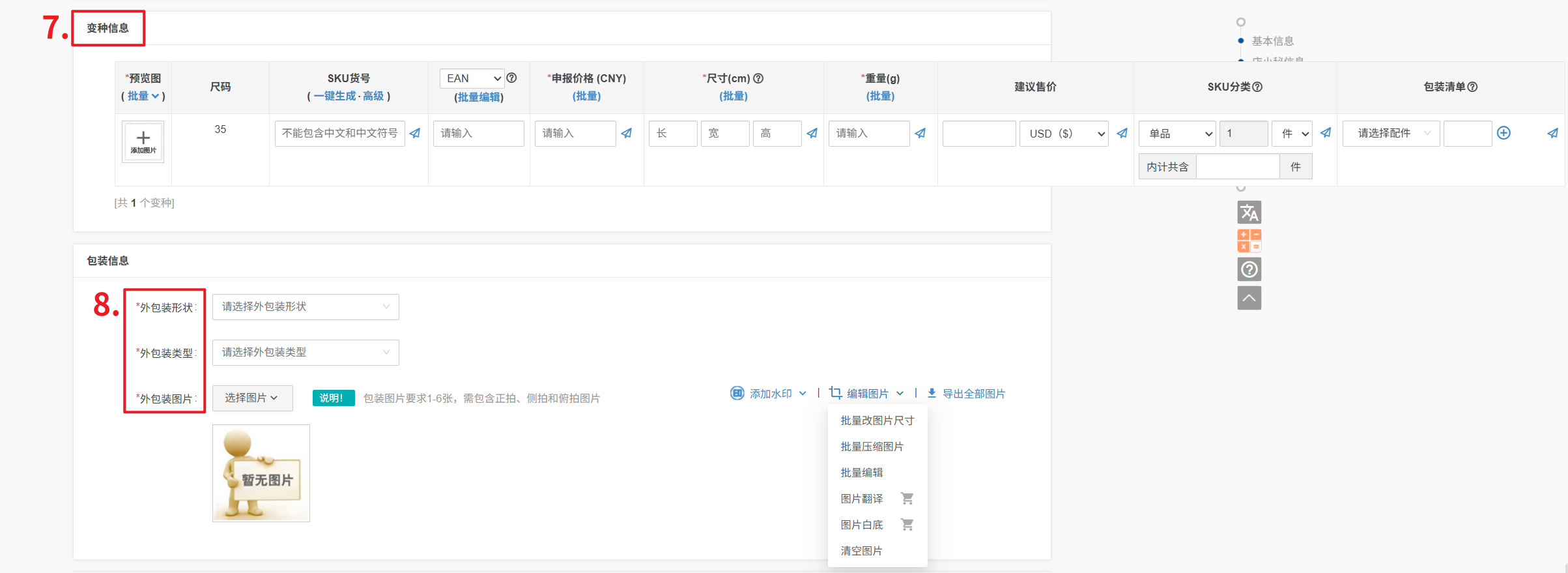The image size is (1568, 573).
Task: Select 批量改图片尺寸 from the edit menu
Action: pos(877,420)
